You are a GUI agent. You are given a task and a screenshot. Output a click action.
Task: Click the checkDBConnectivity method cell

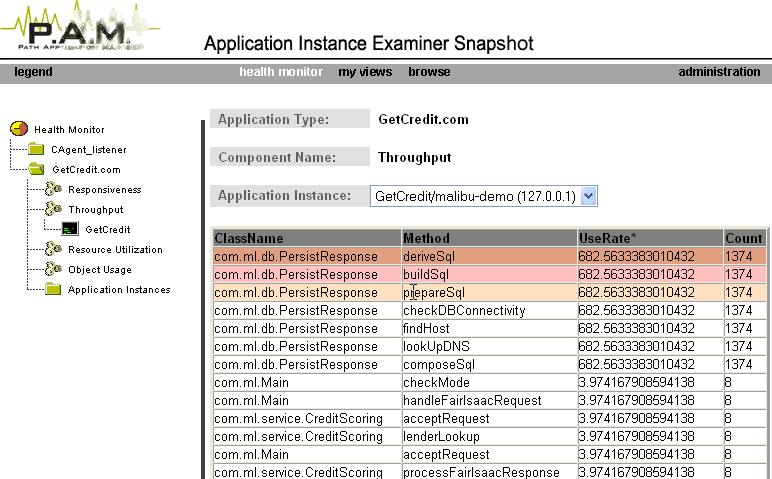pos(489,311)
